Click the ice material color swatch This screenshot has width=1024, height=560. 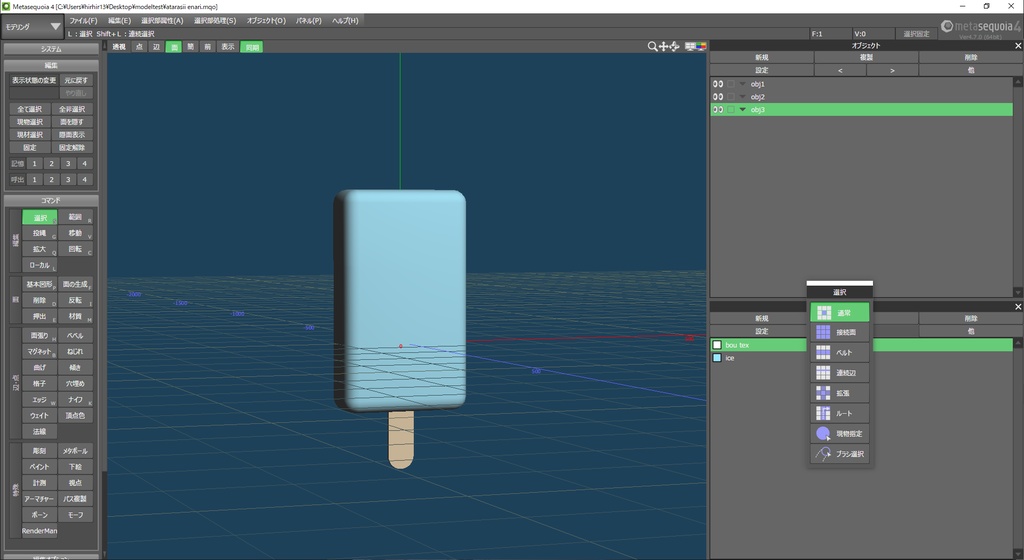click(x=717, y=358)
